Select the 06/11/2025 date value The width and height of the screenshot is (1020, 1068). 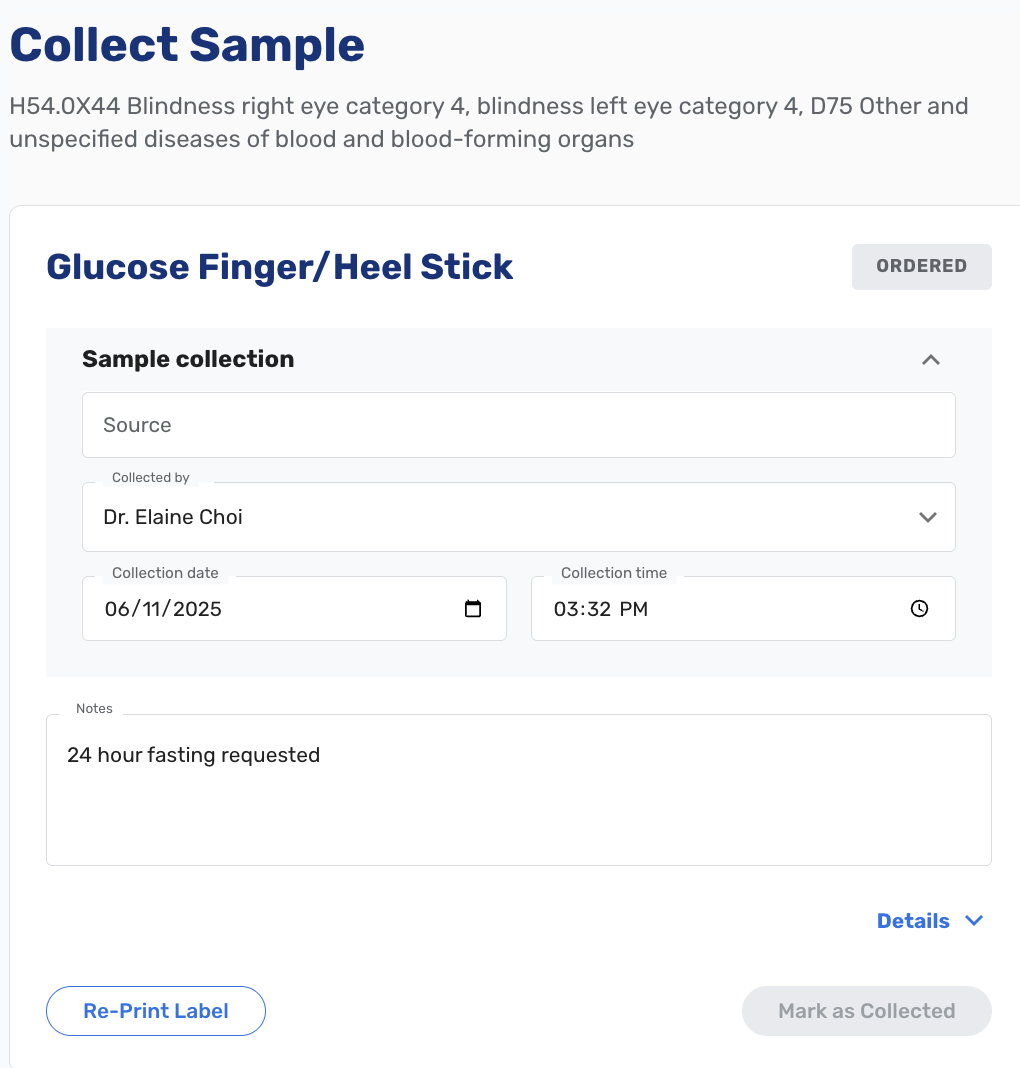163,608
